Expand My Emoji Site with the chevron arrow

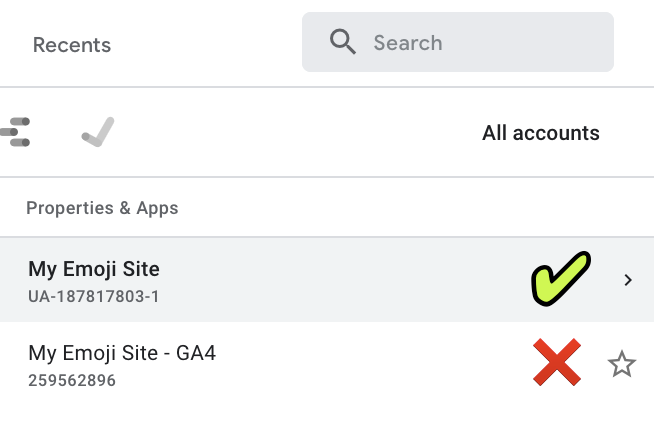(628, 280)
